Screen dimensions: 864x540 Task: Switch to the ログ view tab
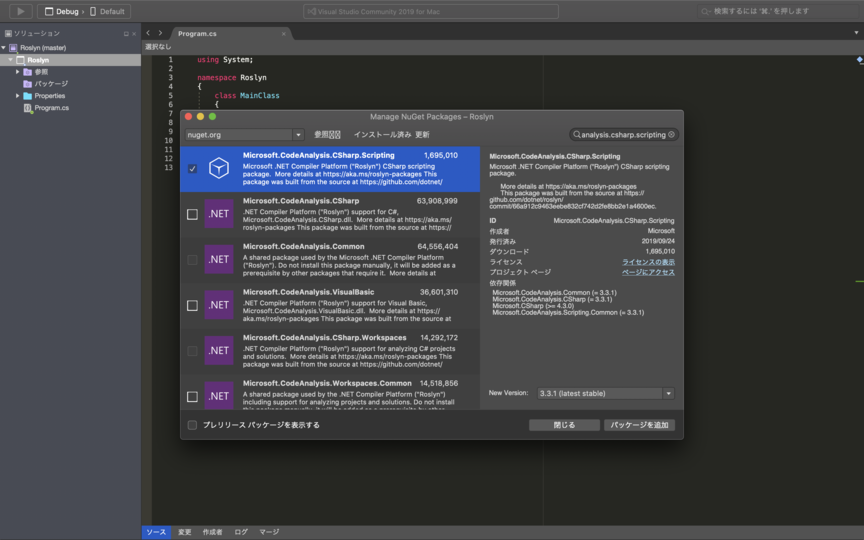tap(241, 532)
